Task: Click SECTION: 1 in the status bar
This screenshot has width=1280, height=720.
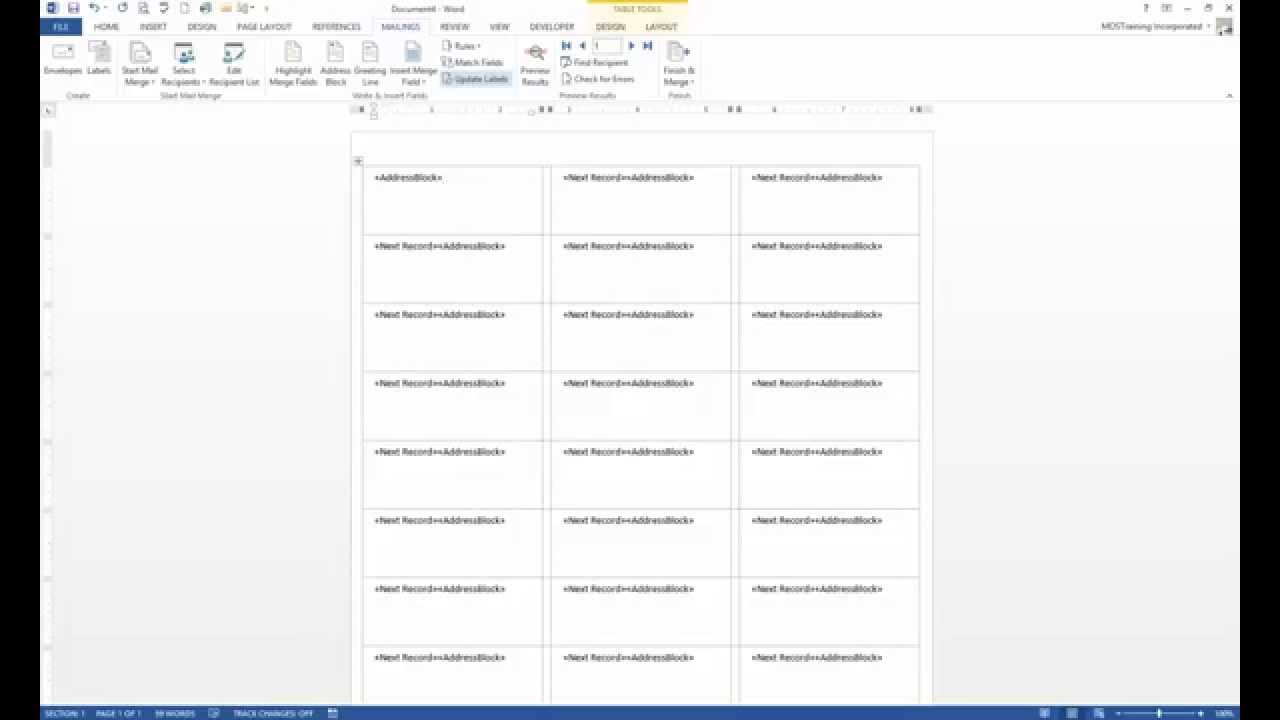Action: pyautogui.click(x=65, y=713)
